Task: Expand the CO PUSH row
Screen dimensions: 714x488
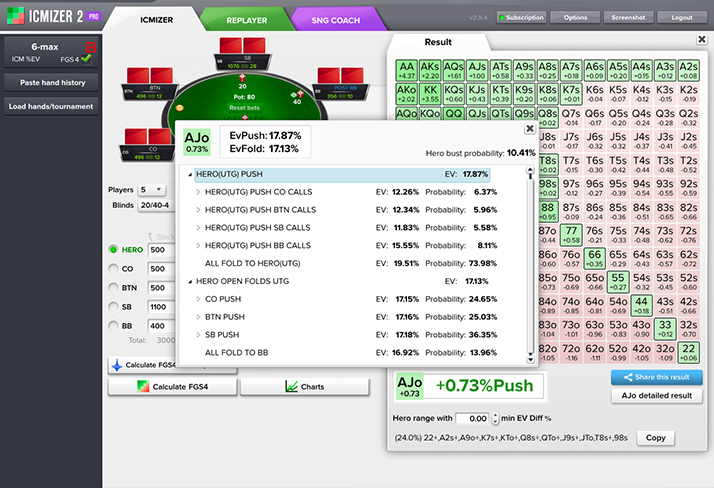Action: click(x=198, y=299)
